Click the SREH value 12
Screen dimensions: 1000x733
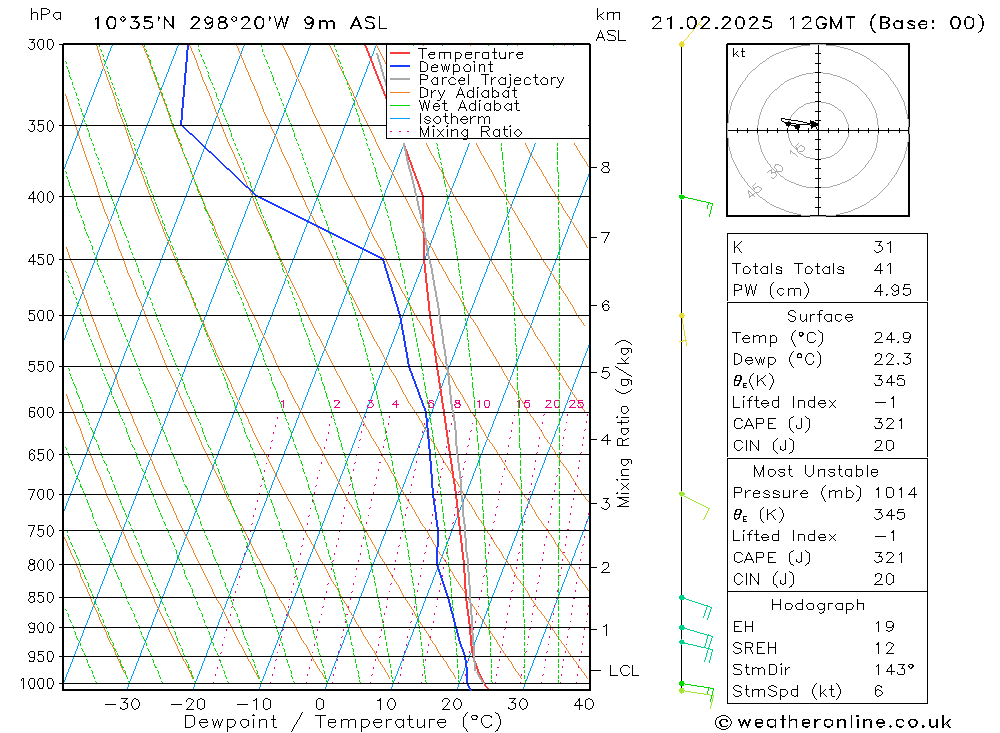pyautogui.click(x=885, y=648)
